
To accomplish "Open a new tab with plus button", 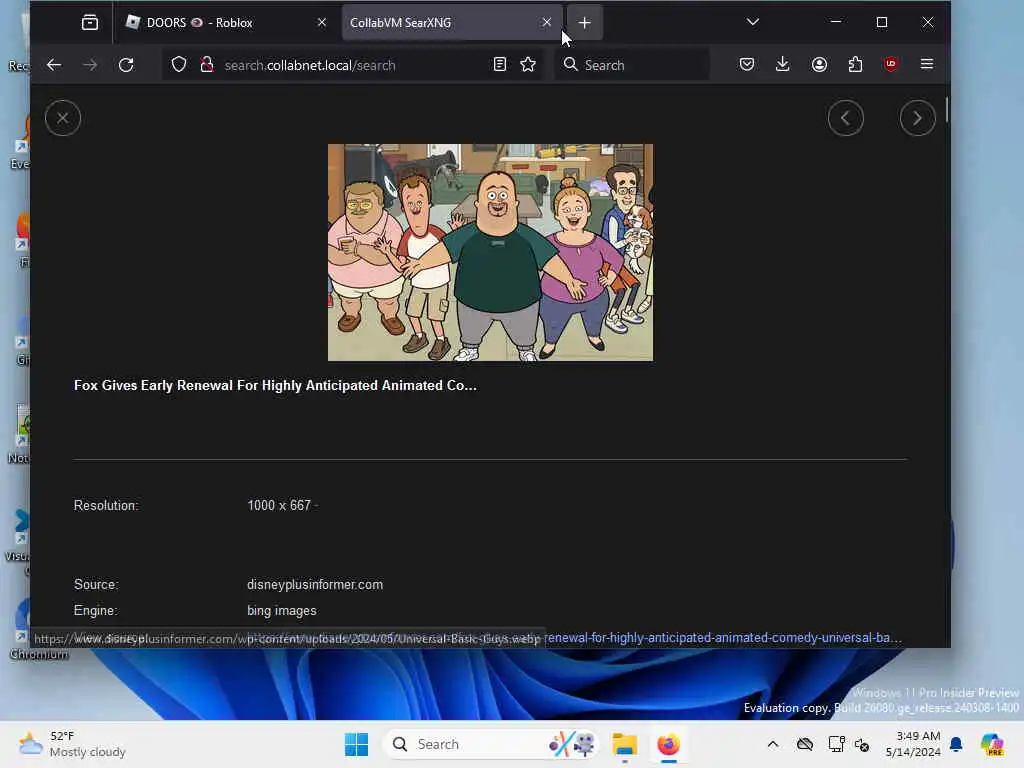I will [584, 23].
